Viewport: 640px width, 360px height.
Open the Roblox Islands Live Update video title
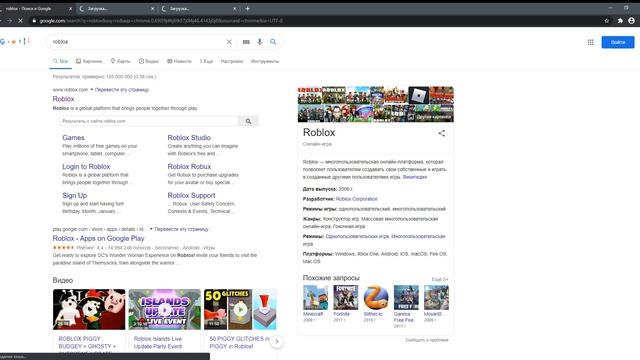coord(158,342)
